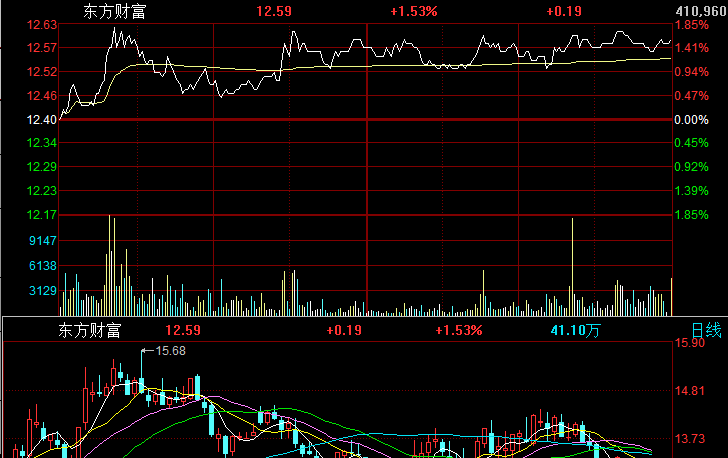Viewport: 728px width, 458px height.
Task: Click the red 1.85% axis label at top
Action: point(691,25)
